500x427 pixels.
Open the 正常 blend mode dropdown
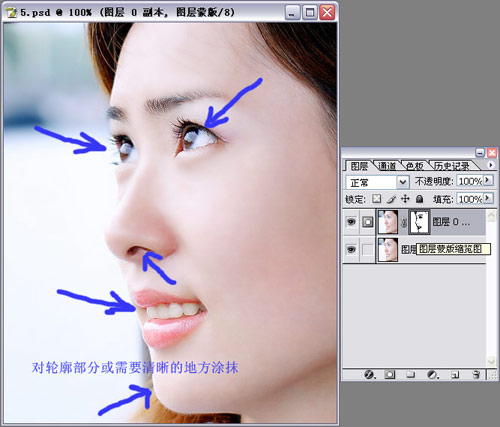point(377,182)
